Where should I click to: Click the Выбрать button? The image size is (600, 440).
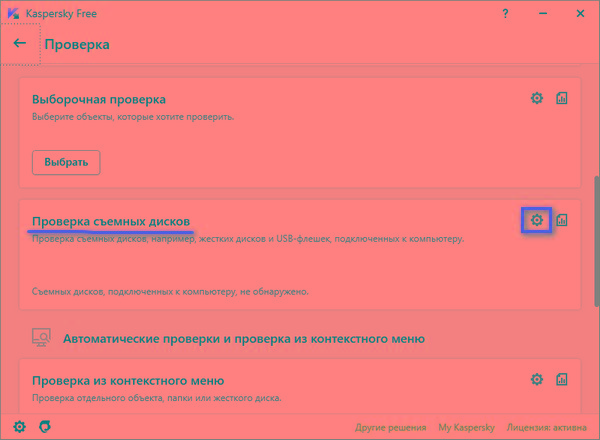[66, 162]
